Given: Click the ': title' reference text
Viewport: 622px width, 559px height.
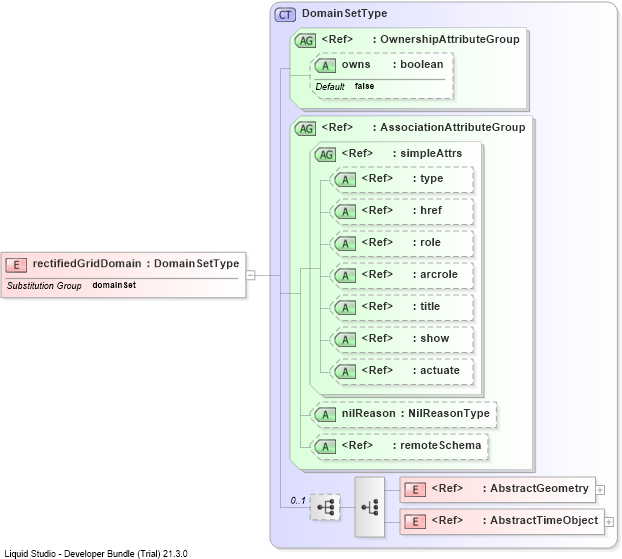Looking at the screenshot, I should click(x=426, y=306).
